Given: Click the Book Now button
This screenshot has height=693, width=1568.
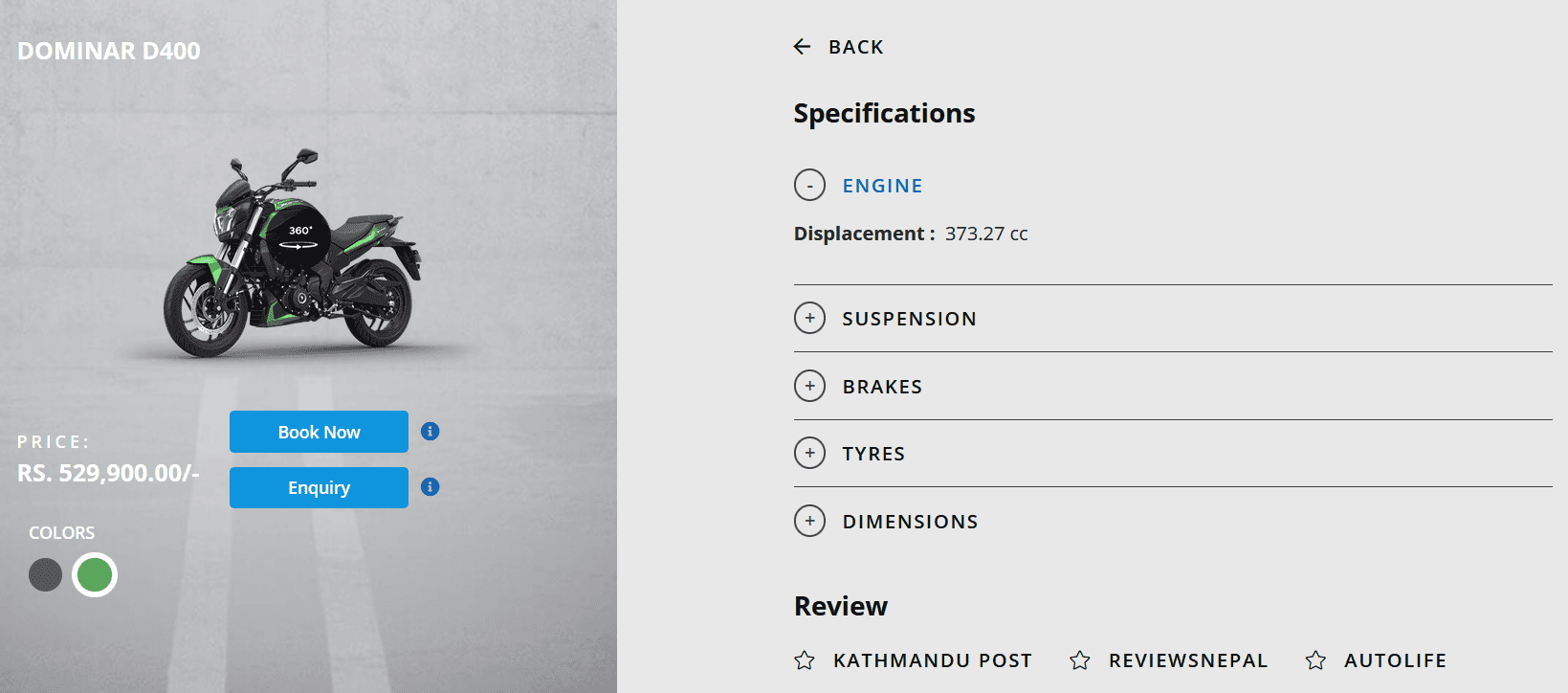Looking at the screenshot, I should [319, 432].
